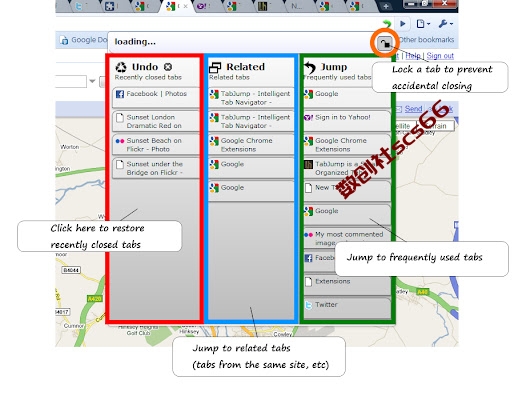The width and height of the screenshot is (514, 400).
Task: Open 'Google Chrome Extensions' in Related column
Action: coord(251,144)
